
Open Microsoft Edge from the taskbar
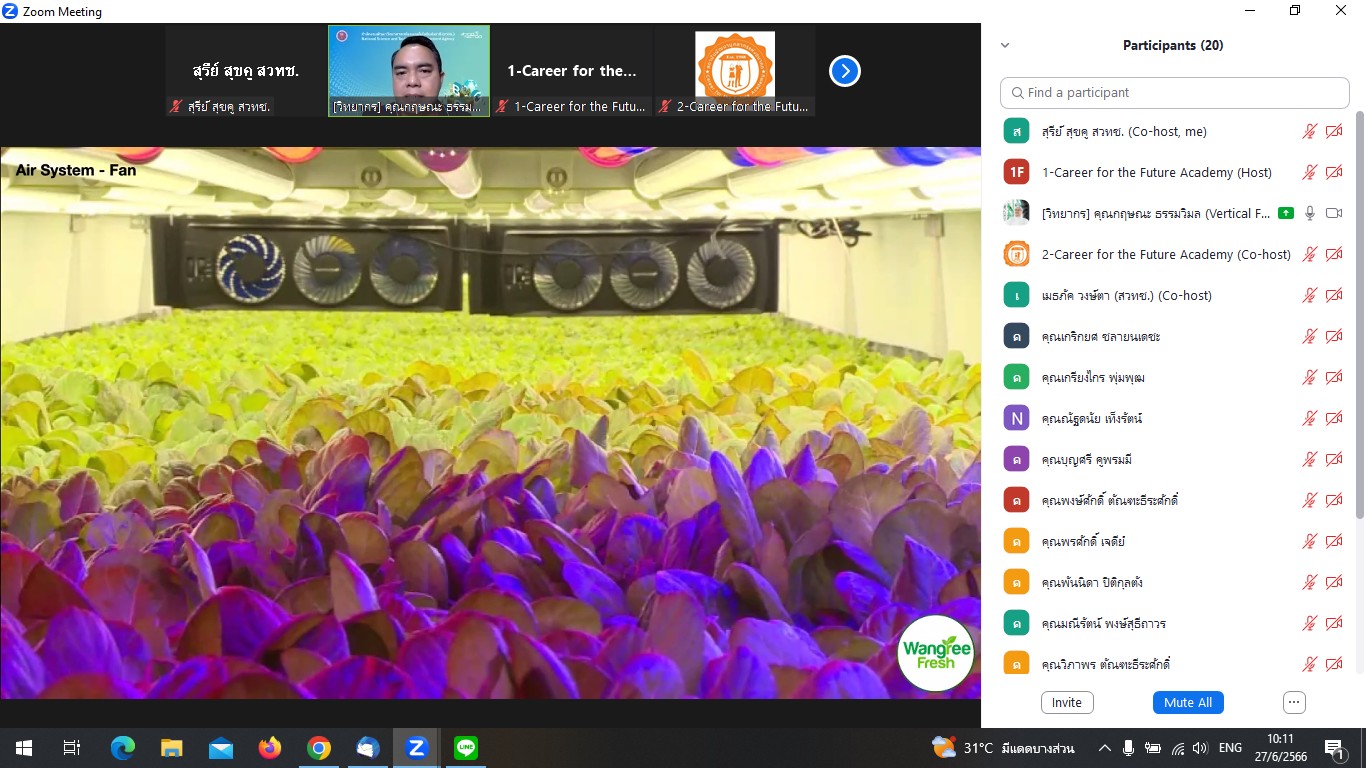pyautogui.click(x=123, y=747)
